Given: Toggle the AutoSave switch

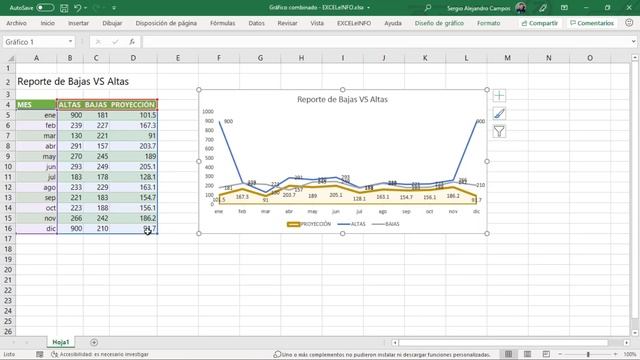Looking at the screenshot, I should pos(45,8).
